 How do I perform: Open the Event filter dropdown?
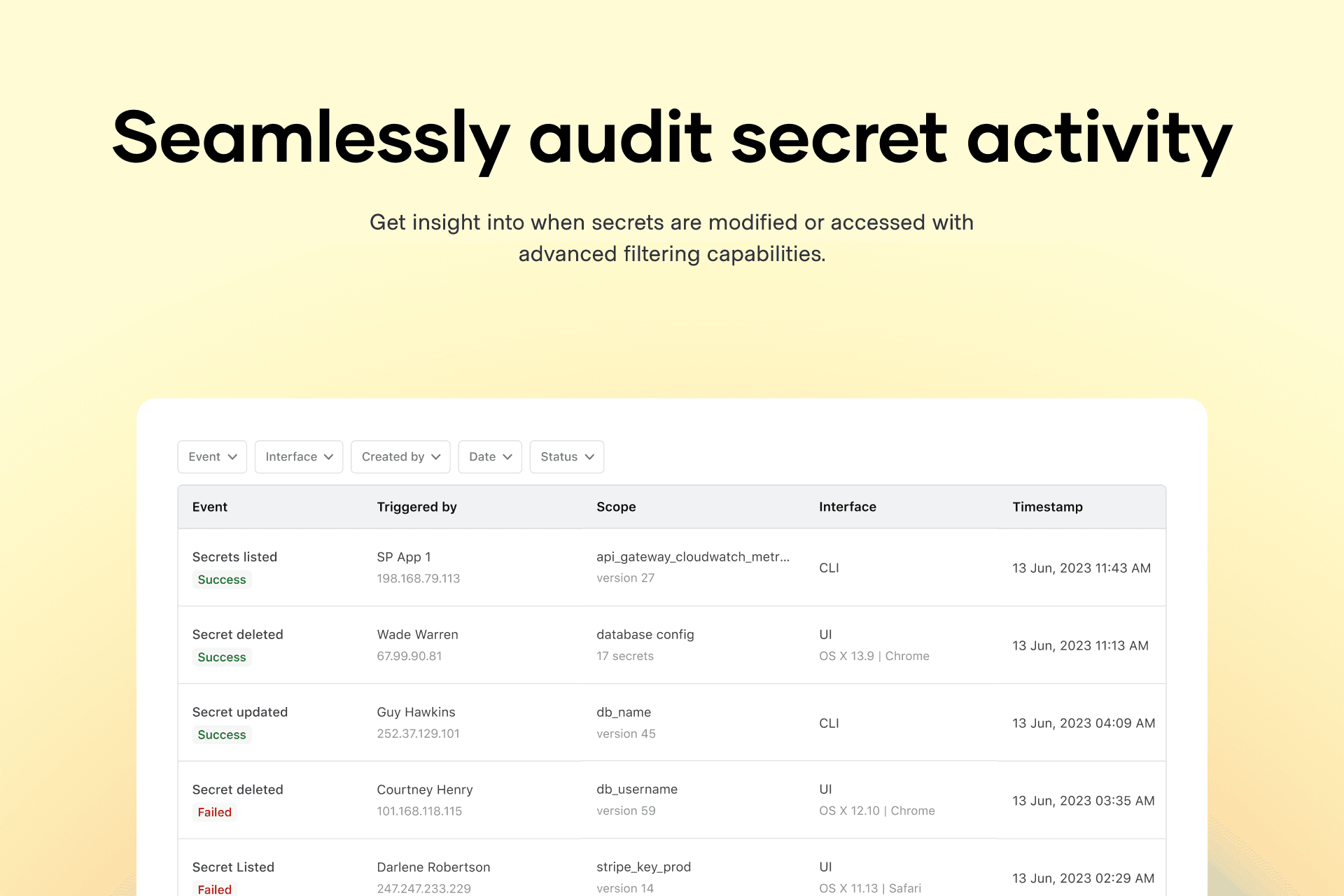click(x=212, y=456)
